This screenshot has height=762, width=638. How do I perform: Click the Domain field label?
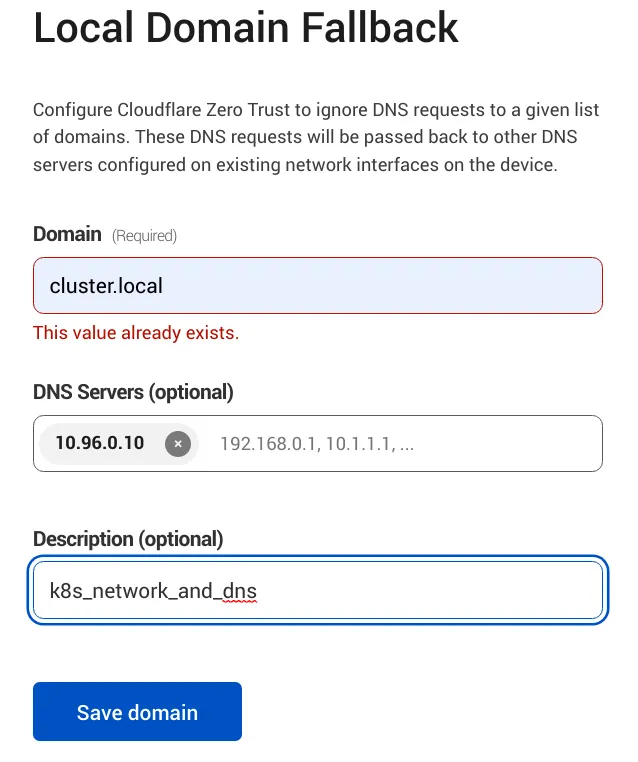point(67,234)
